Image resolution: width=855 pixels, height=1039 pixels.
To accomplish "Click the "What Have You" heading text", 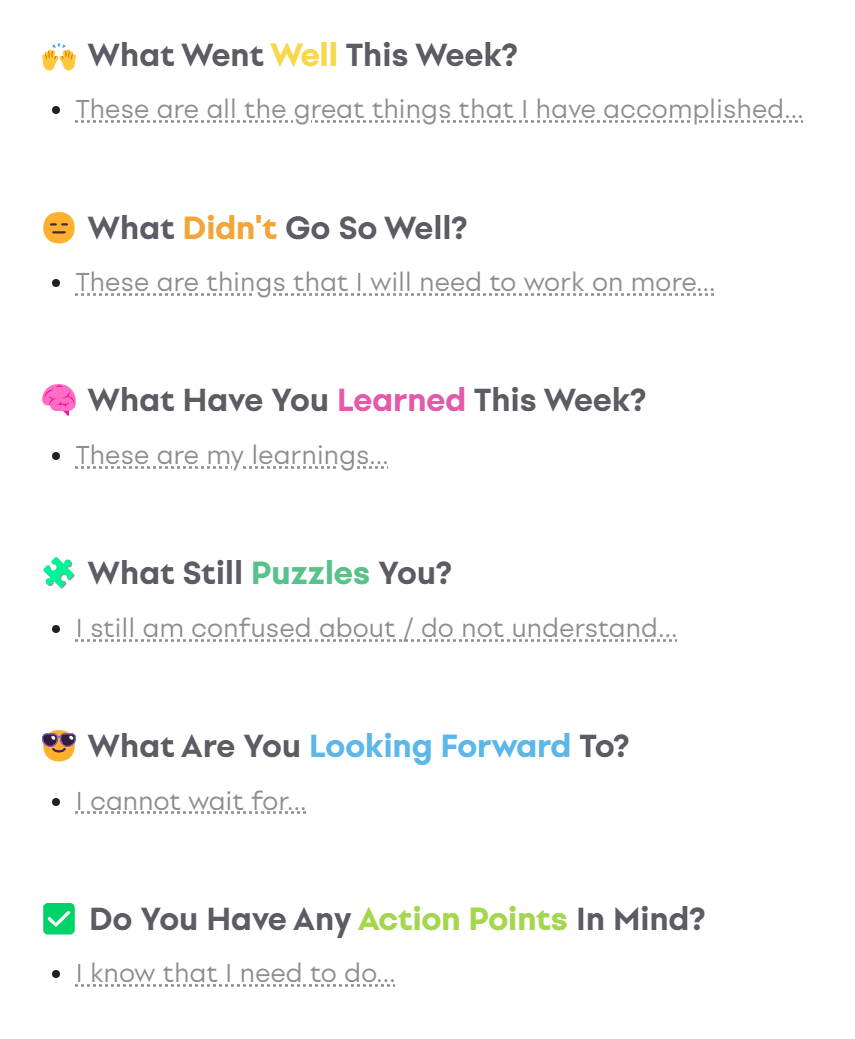I will [208, 401].
